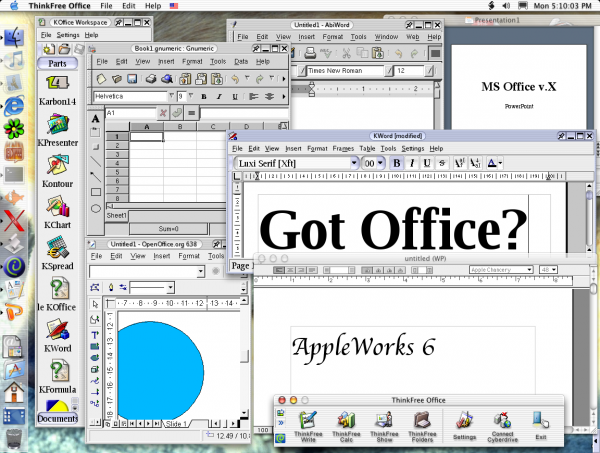Open font size dropdown in KWord

pyautogui.click(x=380, y=163)
